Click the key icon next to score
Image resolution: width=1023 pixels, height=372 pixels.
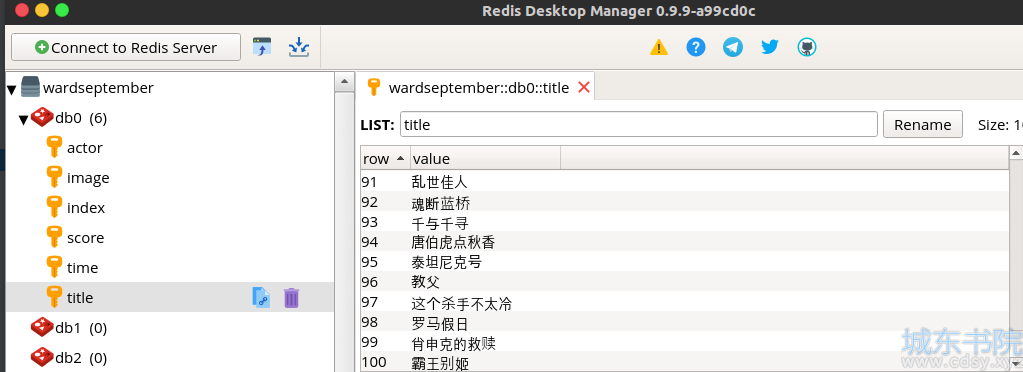pyautogui.click(x=55, y=238)
